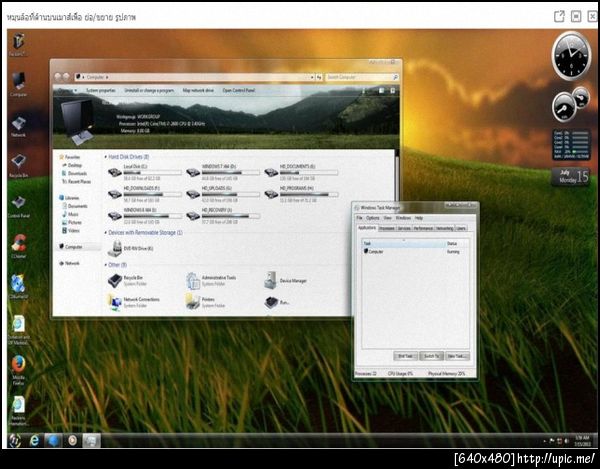Image resolution: width=600 pixels, height=469 pixels.
Task: Open the Organize dropdown in Explorer
Action: click(67, 91)
